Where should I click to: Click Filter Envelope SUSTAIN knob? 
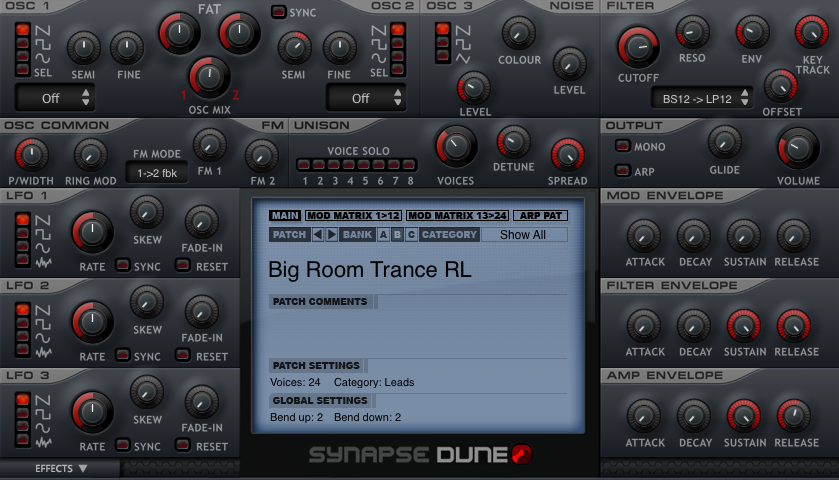(743, 326)
